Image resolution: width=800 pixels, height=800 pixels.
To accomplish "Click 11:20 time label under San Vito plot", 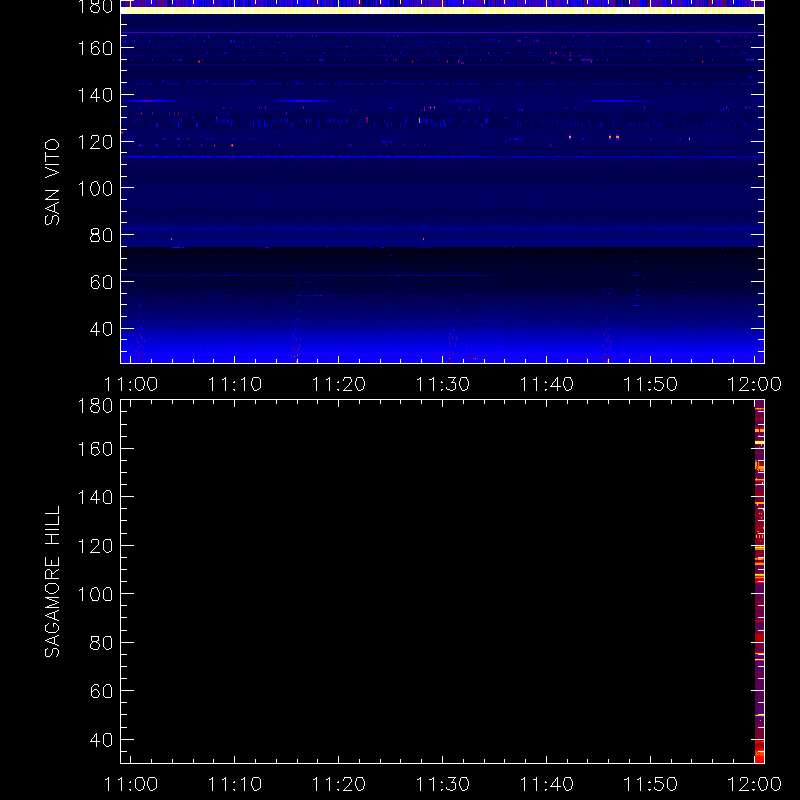I will point(339,384).
